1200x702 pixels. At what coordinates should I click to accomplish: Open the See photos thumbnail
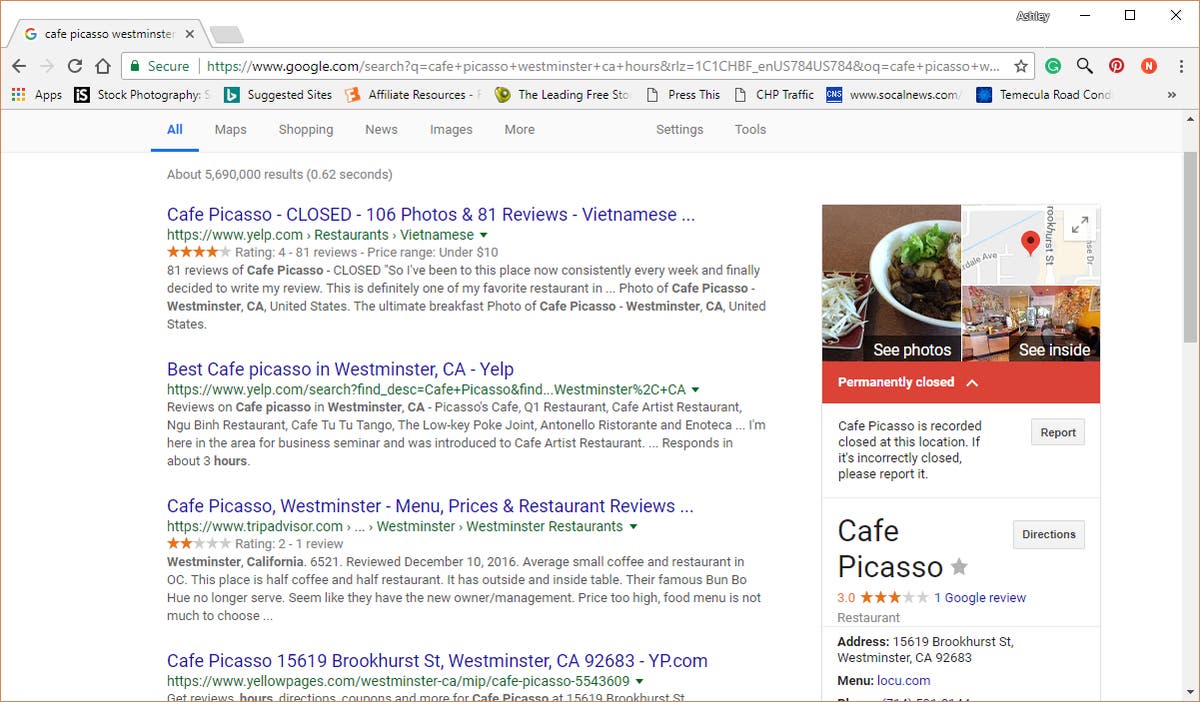click(x=891, y=283)
